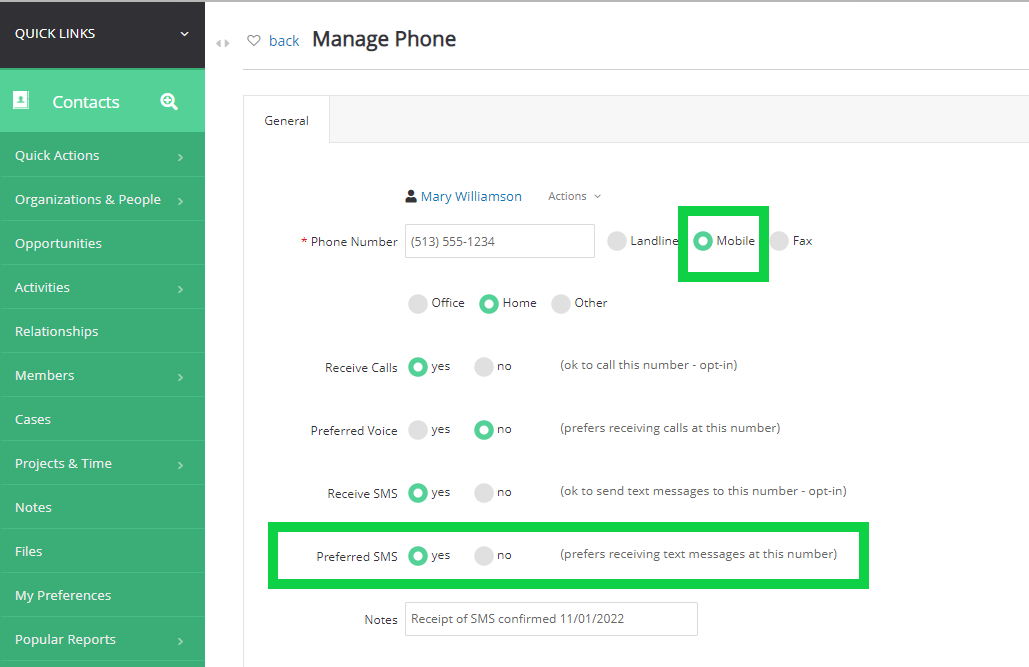Image resolution: width=1029 pixels, height=667 pixels.
Task: Open Relationships in the sidebar
Action: click(x=102, y=332)
